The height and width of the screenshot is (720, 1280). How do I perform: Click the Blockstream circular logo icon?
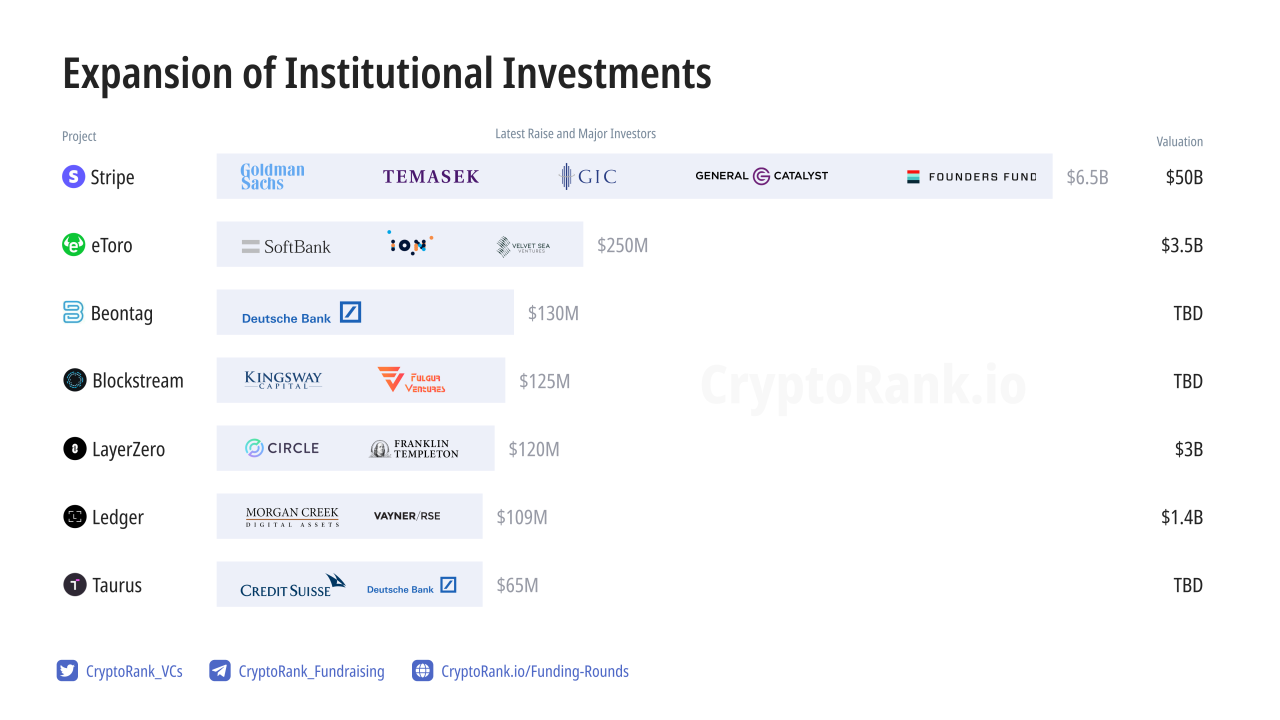click(x=75, y=381)
